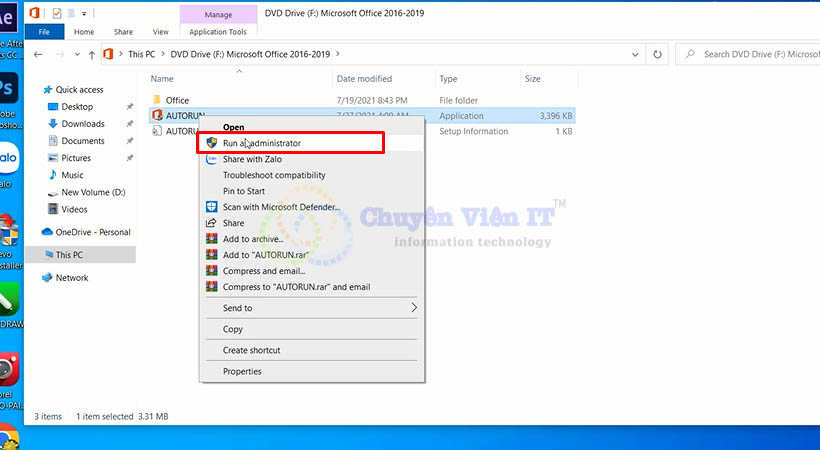Click the Refresh icon next to address bar
Screen dimensions: 820x450
click(659, 54)
